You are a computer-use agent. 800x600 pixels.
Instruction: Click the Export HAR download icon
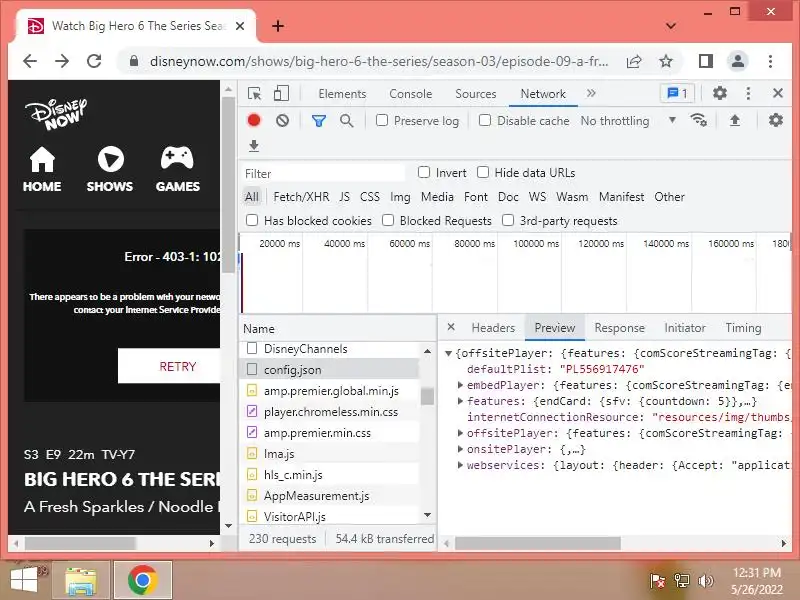pyautogui.click(x=254, y=146)
